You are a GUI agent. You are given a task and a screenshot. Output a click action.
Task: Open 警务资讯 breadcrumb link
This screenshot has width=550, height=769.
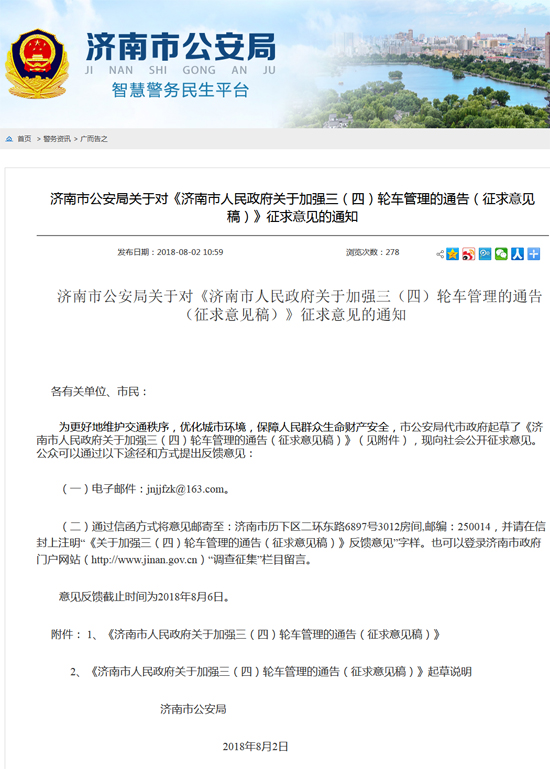(x=57, y=139)
